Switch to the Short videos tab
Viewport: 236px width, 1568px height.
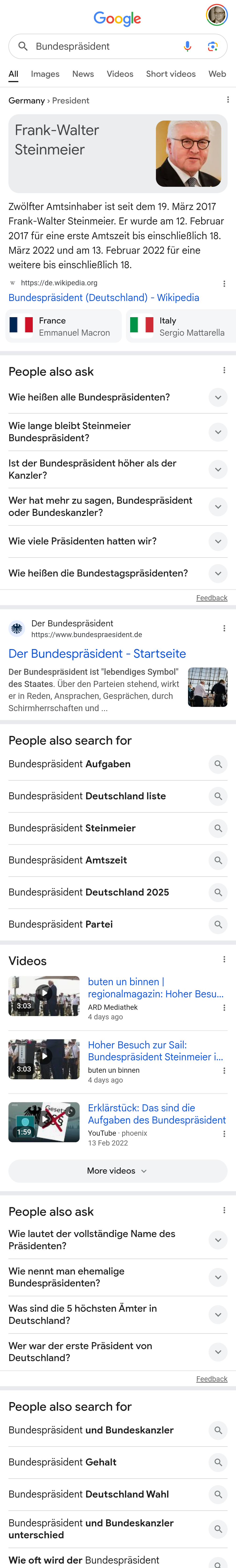(x=171, y=74)
